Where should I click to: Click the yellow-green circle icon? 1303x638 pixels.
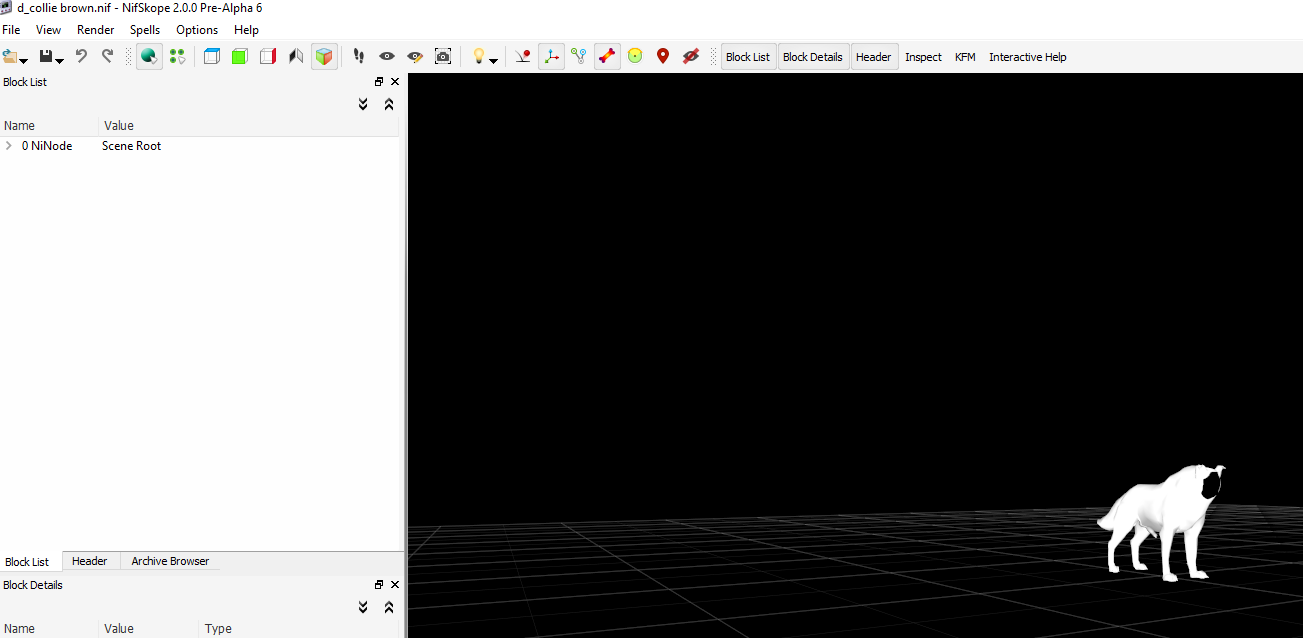(x=635, y=57)
